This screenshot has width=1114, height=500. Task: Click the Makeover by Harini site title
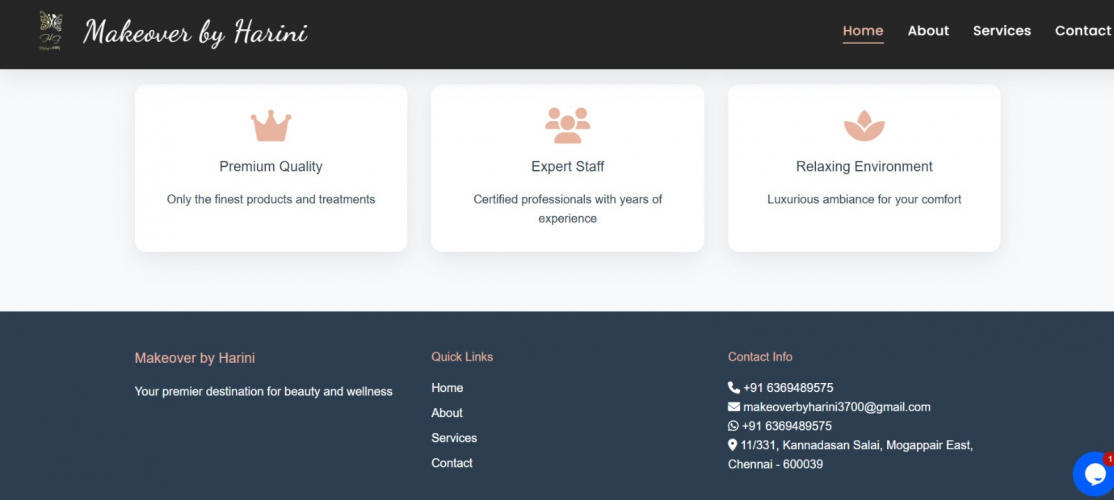[x=195, y=32]
